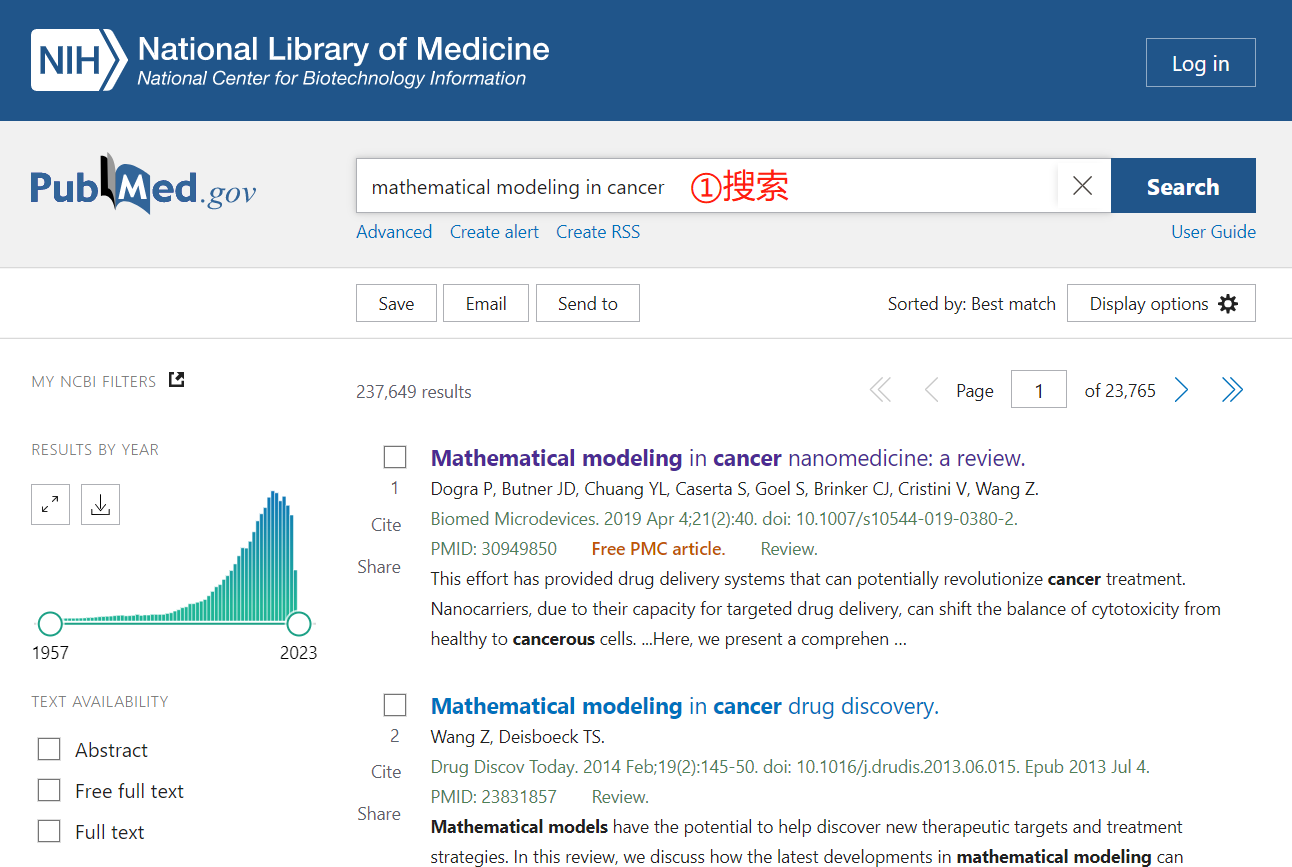Screen dimensions: 1292x867
Task: Open the Display options dropdown
Action: [1161, 304]
